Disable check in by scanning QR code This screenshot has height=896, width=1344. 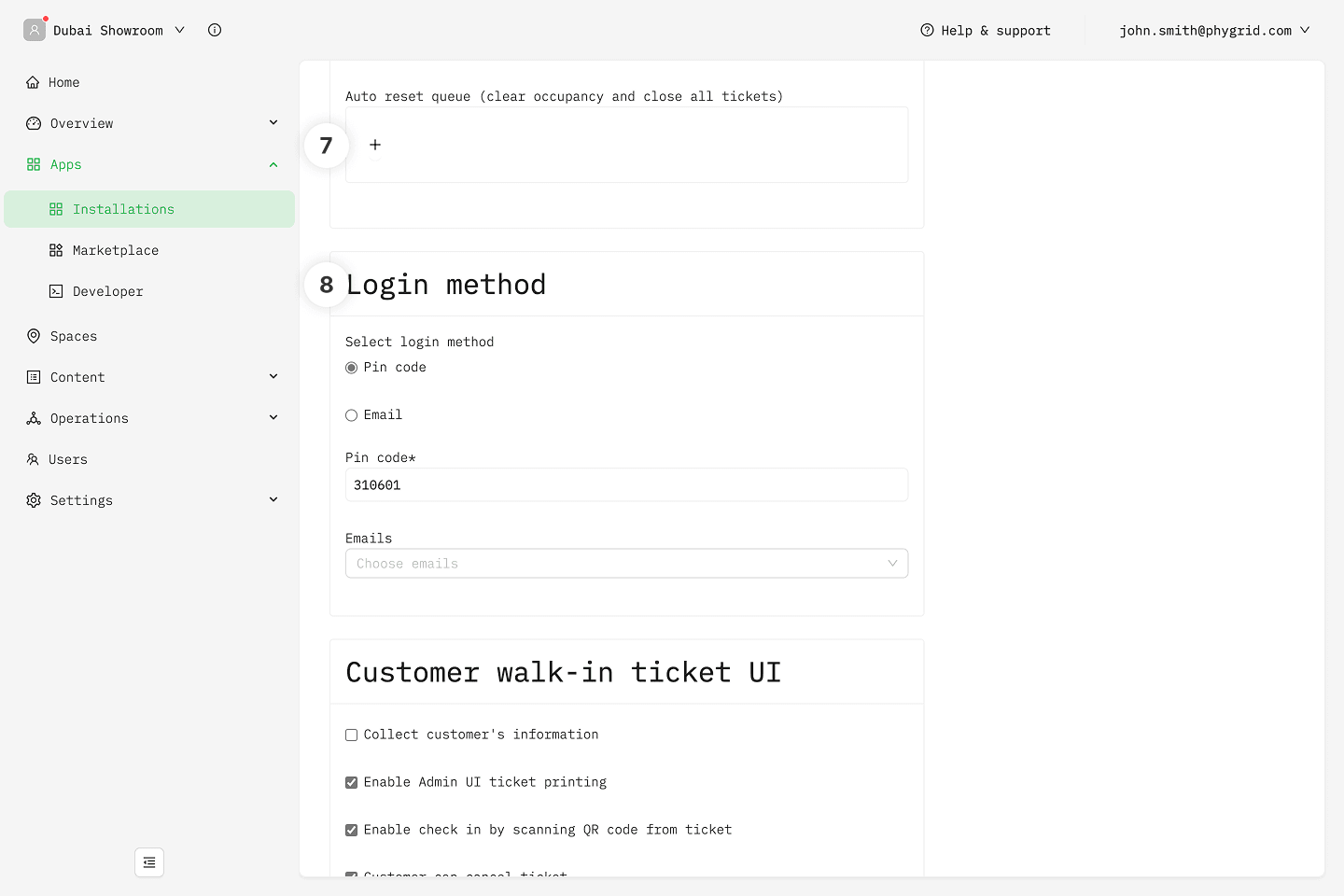tap(352, 831)
